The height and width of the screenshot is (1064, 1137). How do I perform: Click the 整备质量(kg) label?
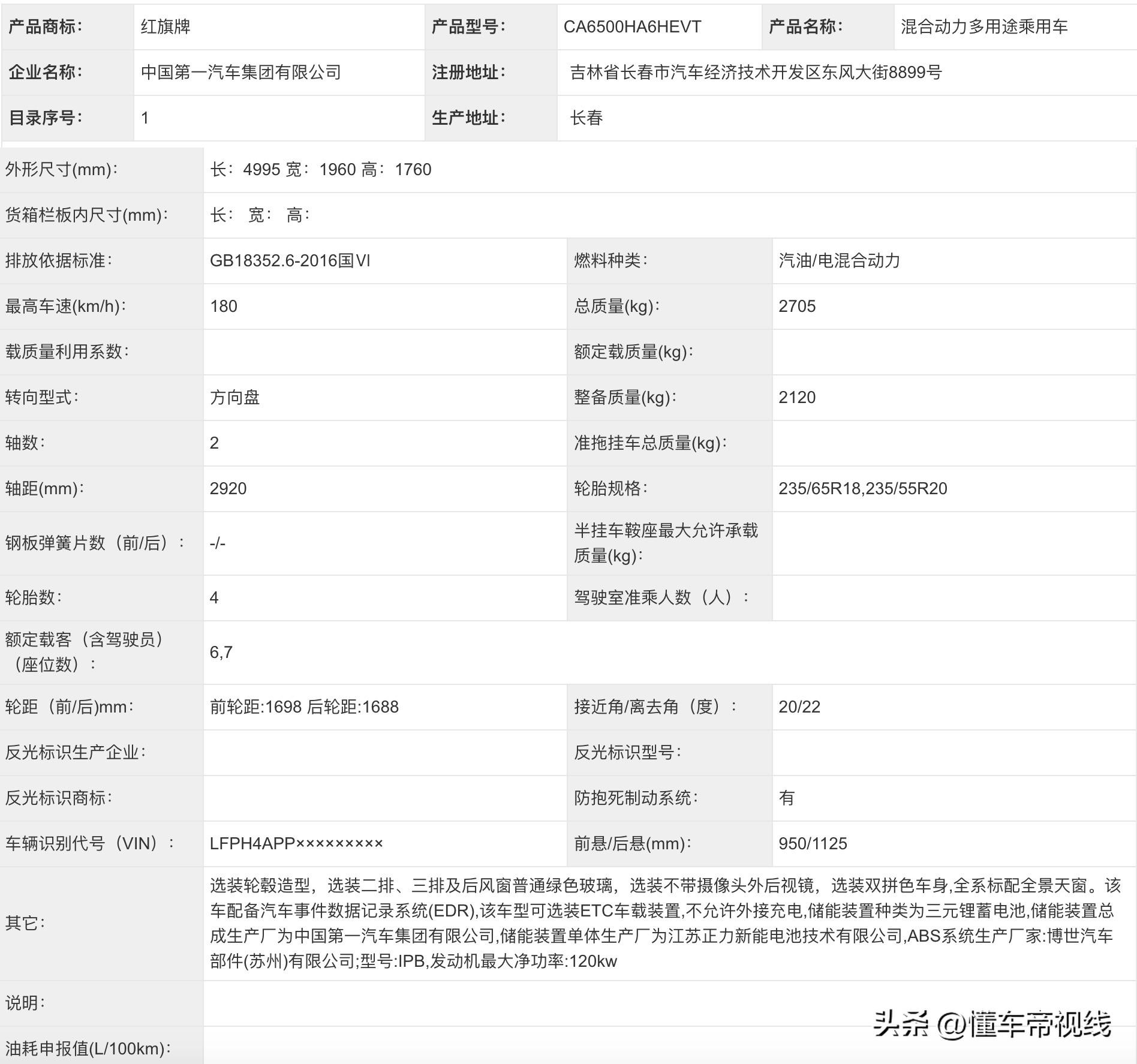pyautogui.click(x=625, y=397)
